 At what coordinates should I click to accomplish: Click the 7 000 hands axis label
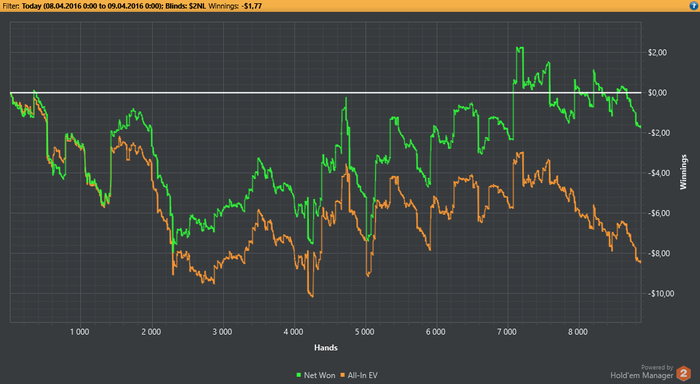[507, 332]
